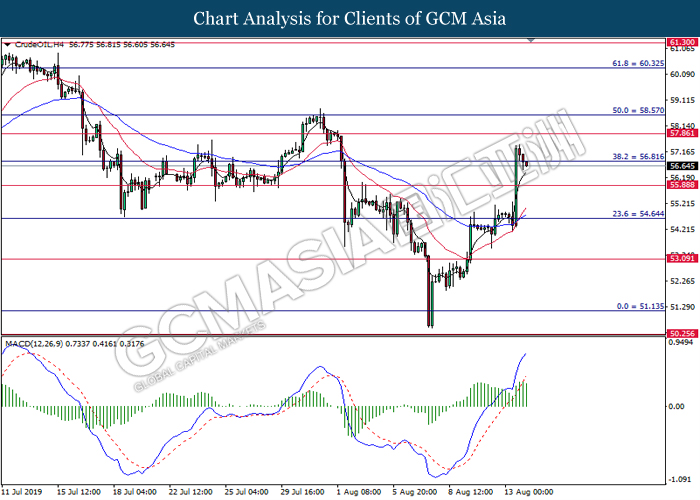Click the chart title mentioning GCM Asia
700x500 pixels.
350,18
